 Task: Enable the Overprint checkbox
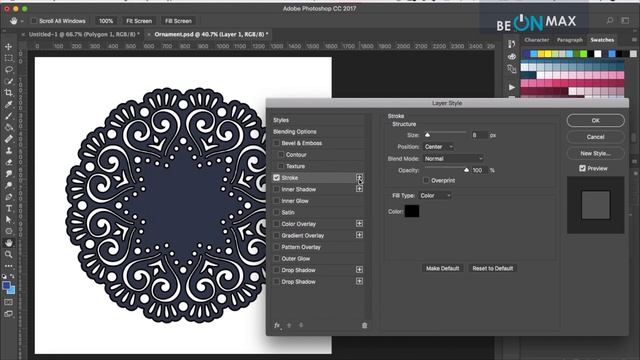(x=427, y=180)
